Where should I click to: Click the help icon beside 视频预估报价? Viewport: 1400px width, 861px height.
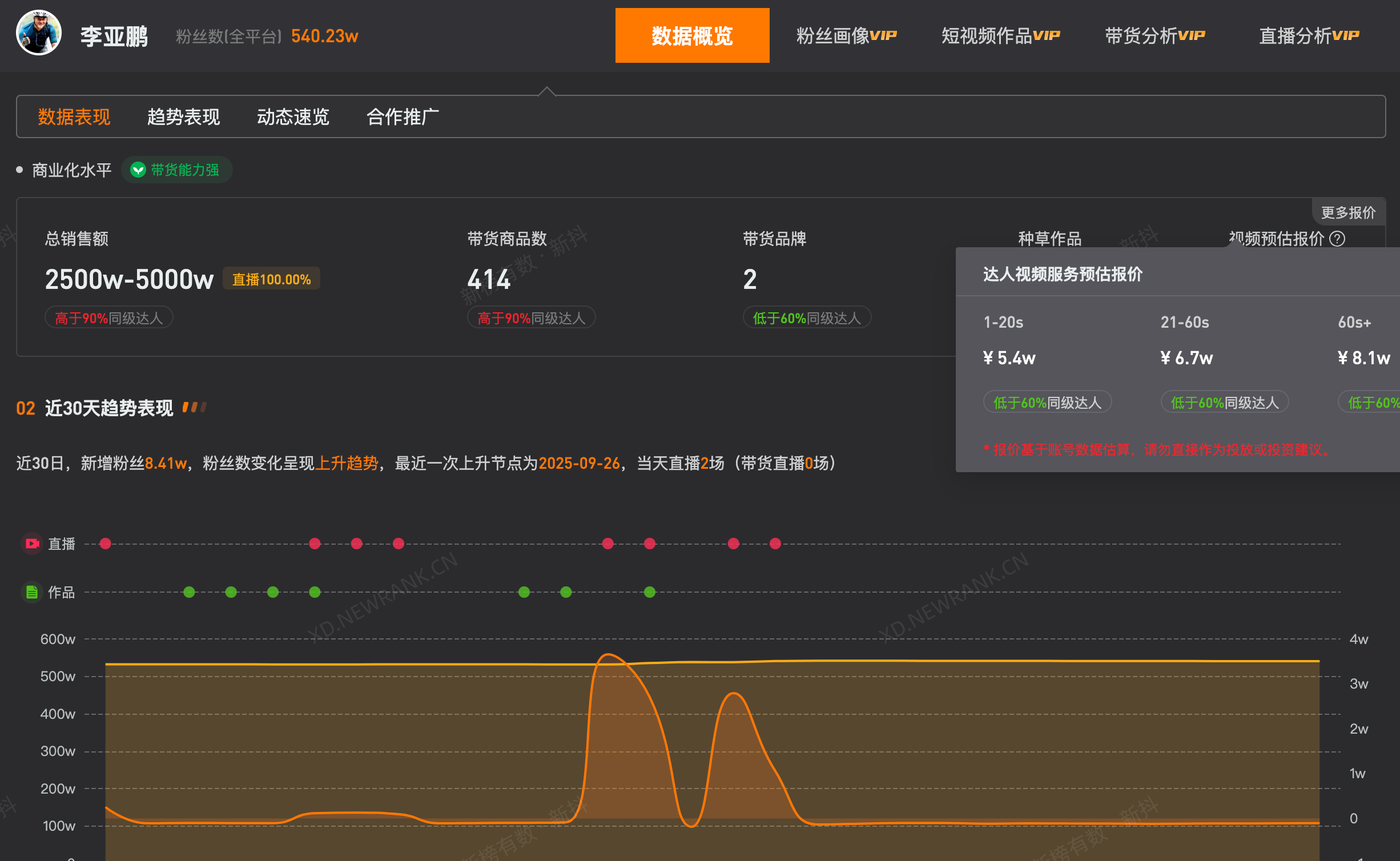click(1338, 239)
